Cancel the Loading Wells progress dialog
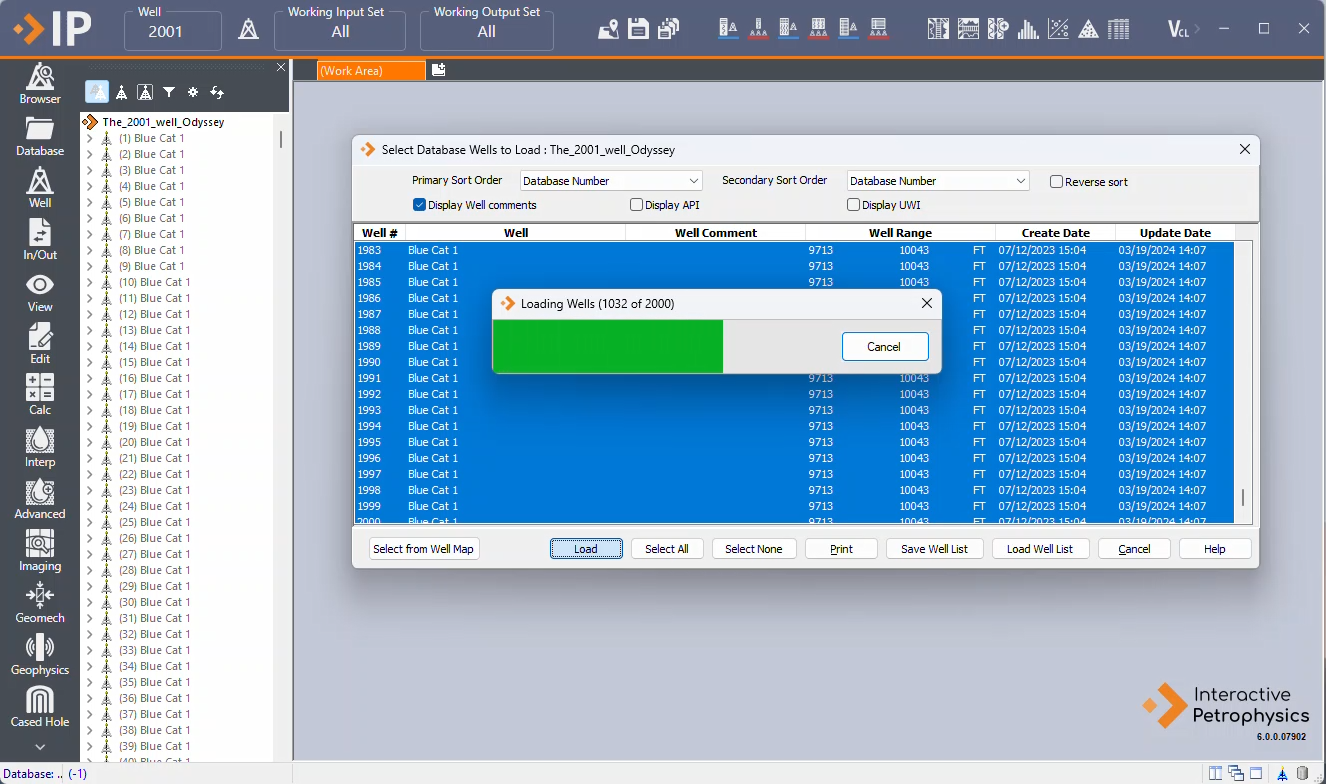 coord(884,347)
